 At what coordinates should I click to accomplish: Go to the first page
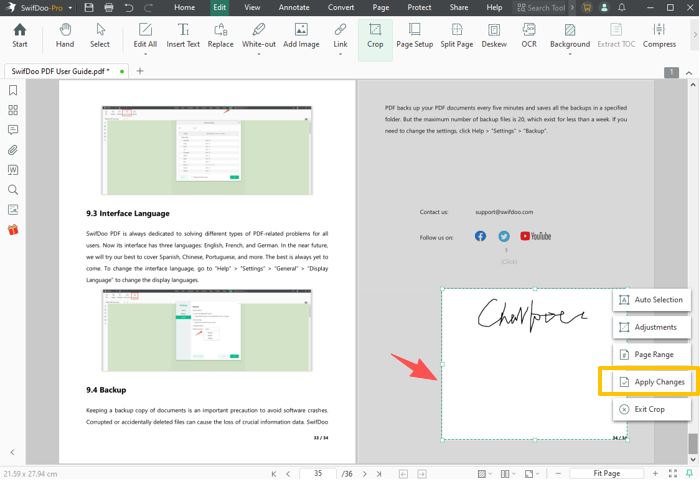click(x=274, y=474)
